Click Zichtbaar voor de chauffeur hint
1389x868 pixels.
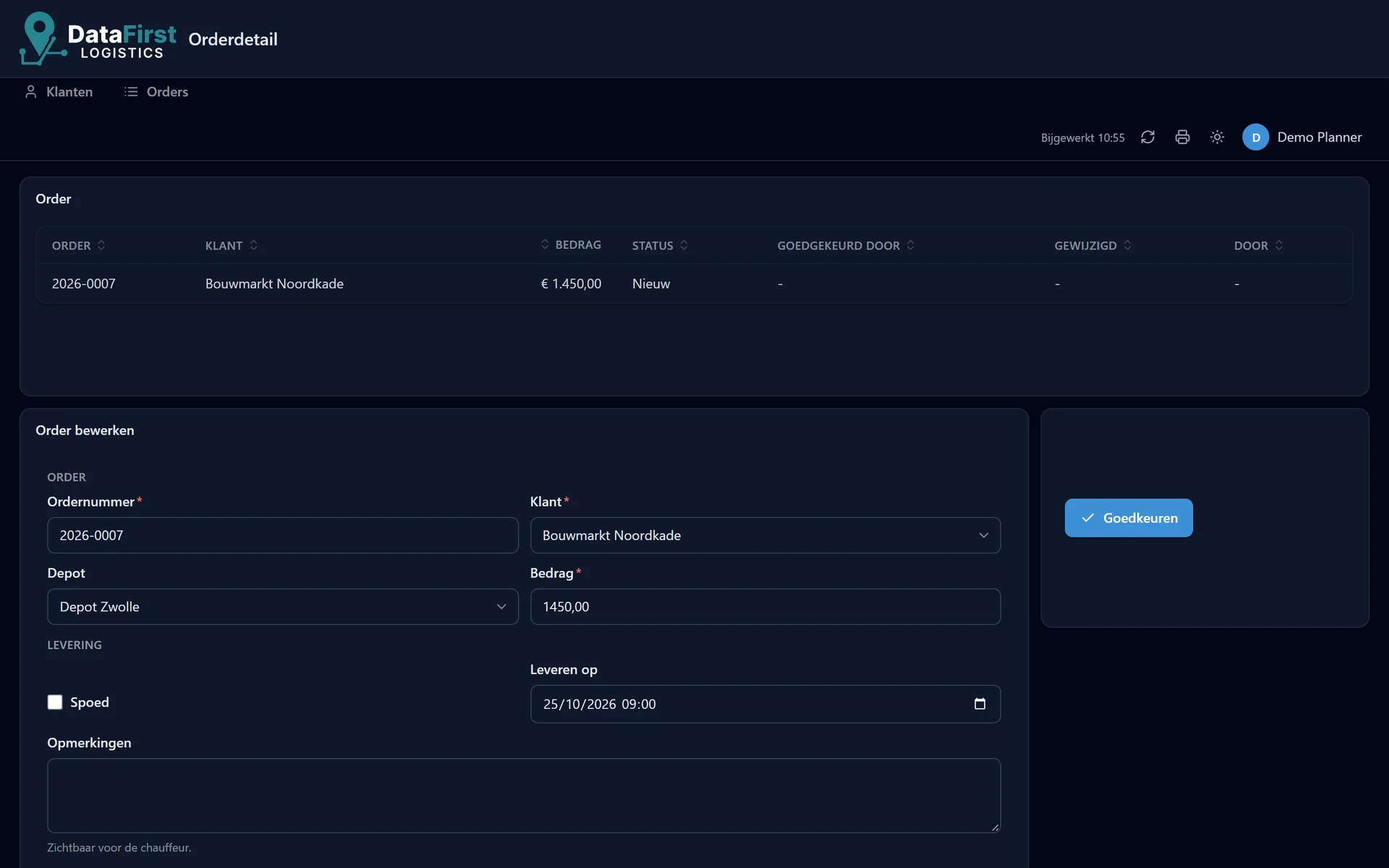point(119,848)
